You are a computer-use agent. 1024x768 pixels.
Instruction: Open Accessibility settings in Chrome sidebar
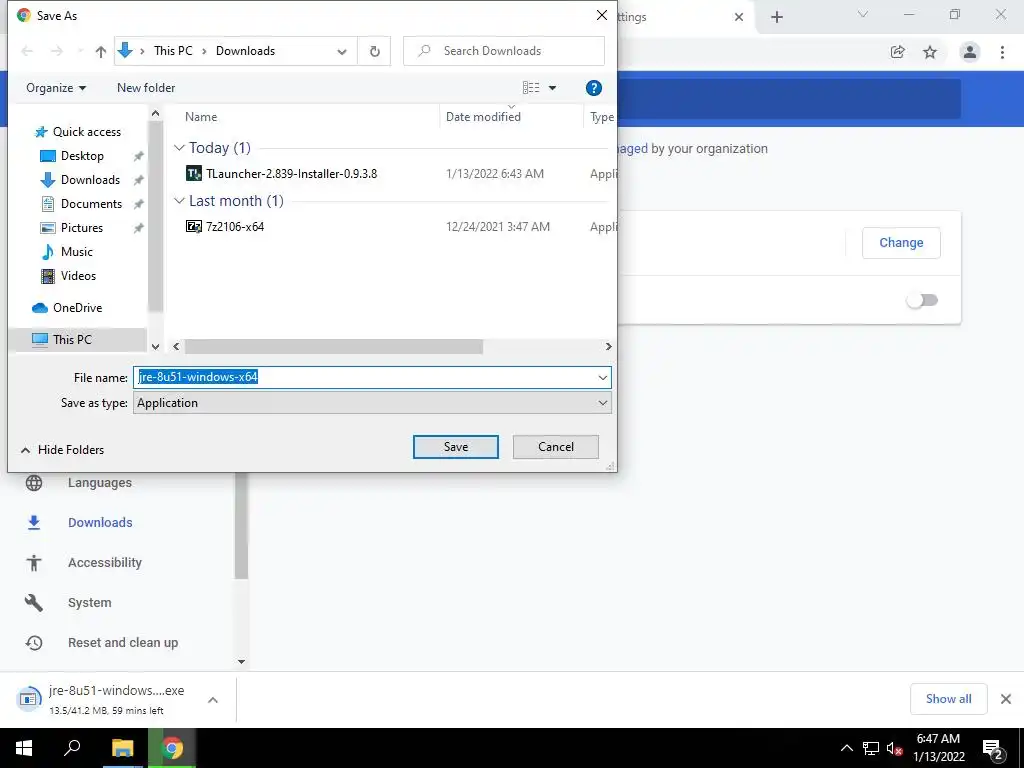click(x=104, y=562)
